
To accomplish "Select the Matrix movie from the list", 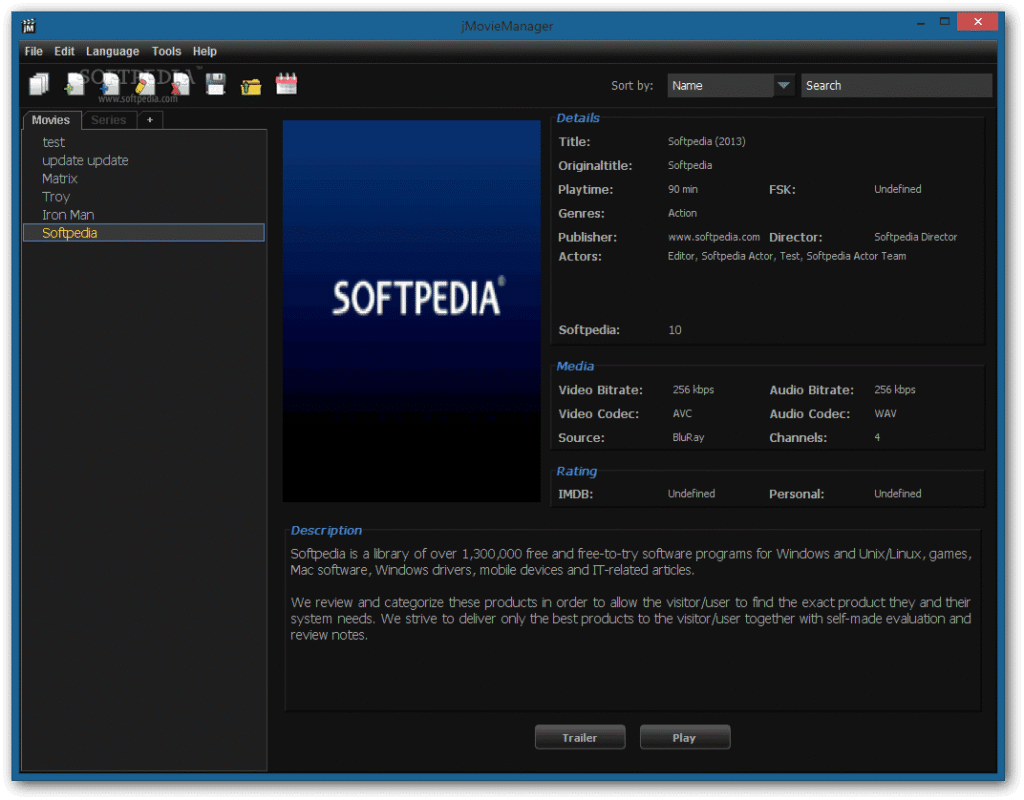I will click(x=59, y=178).
